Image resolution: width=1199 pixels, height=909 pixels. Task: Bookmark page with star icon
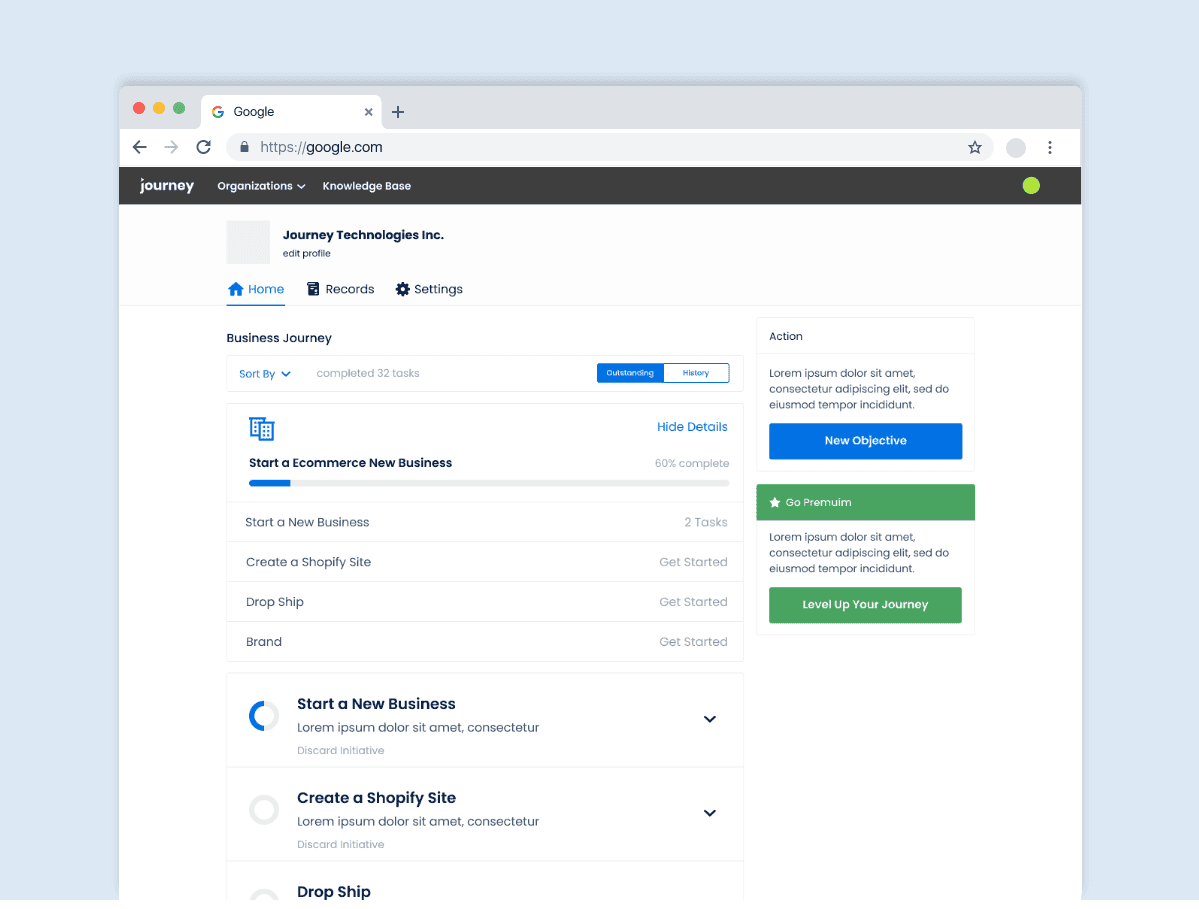tap(974, 148)
